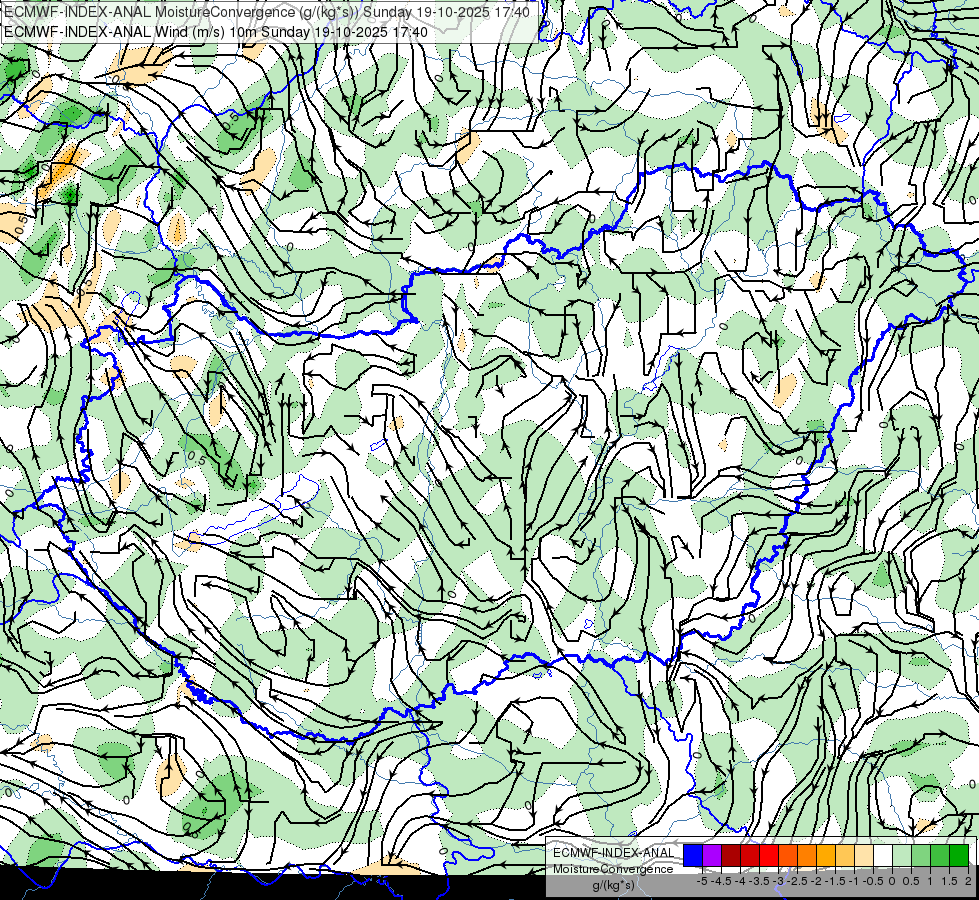Viewport: 979px width, 900px height.
Task: Click the -5 tick label on the legend
Action: (702, 881)
